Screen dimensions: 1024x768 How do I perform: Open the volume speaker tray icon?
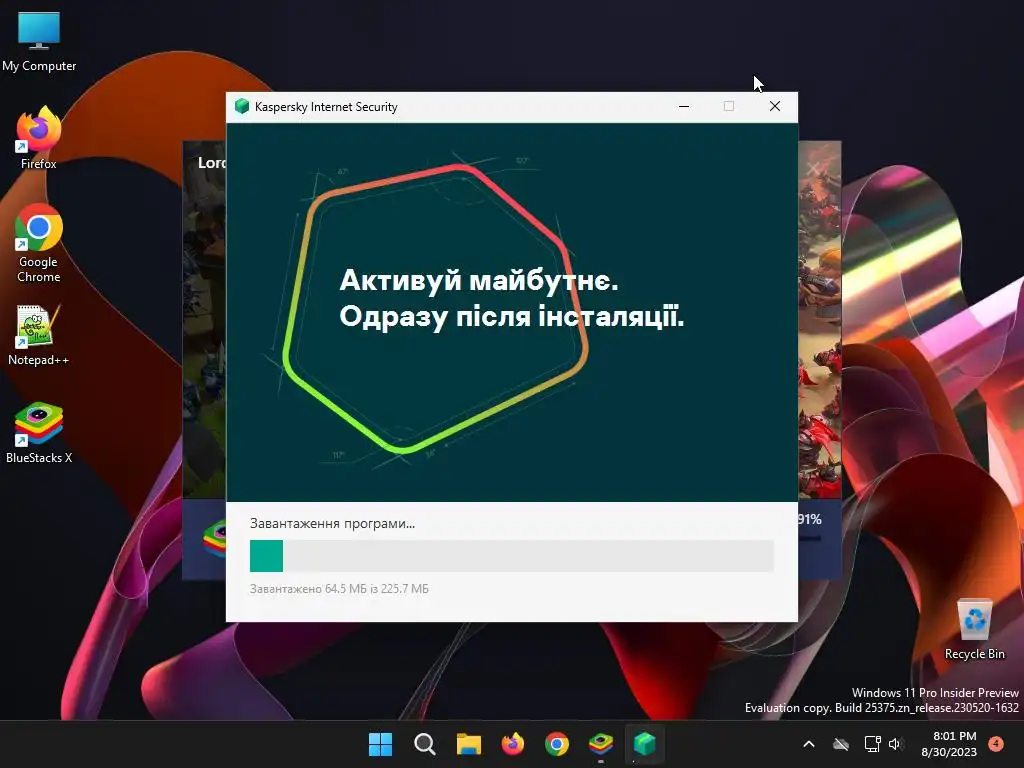coord(896,744)
